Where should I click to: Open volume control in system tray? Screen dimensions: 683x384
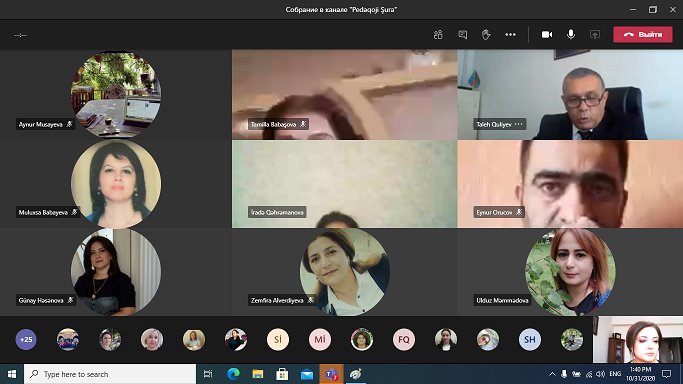(601, 374)
